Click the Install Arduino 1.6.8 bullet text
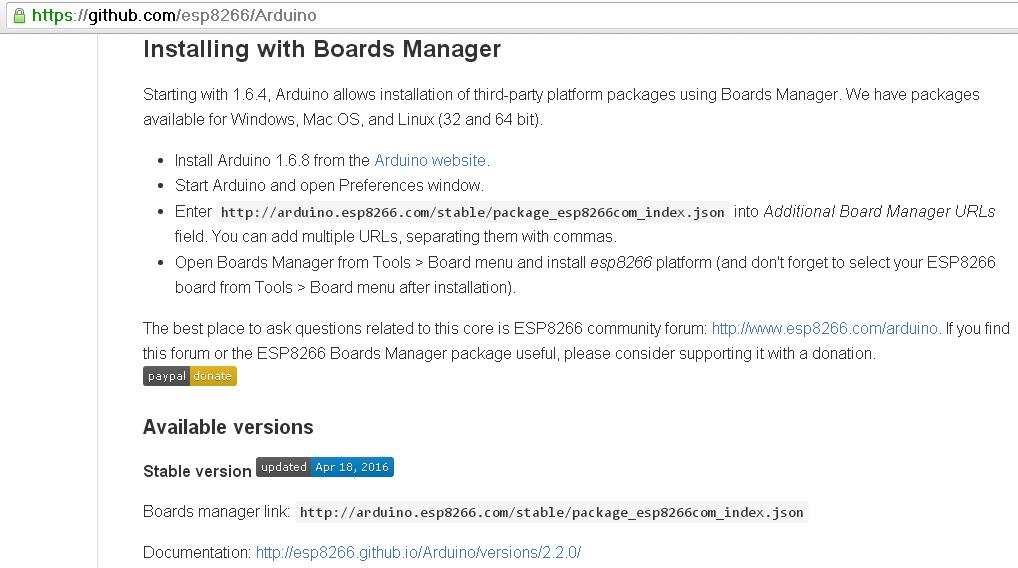 click(272, 160)
